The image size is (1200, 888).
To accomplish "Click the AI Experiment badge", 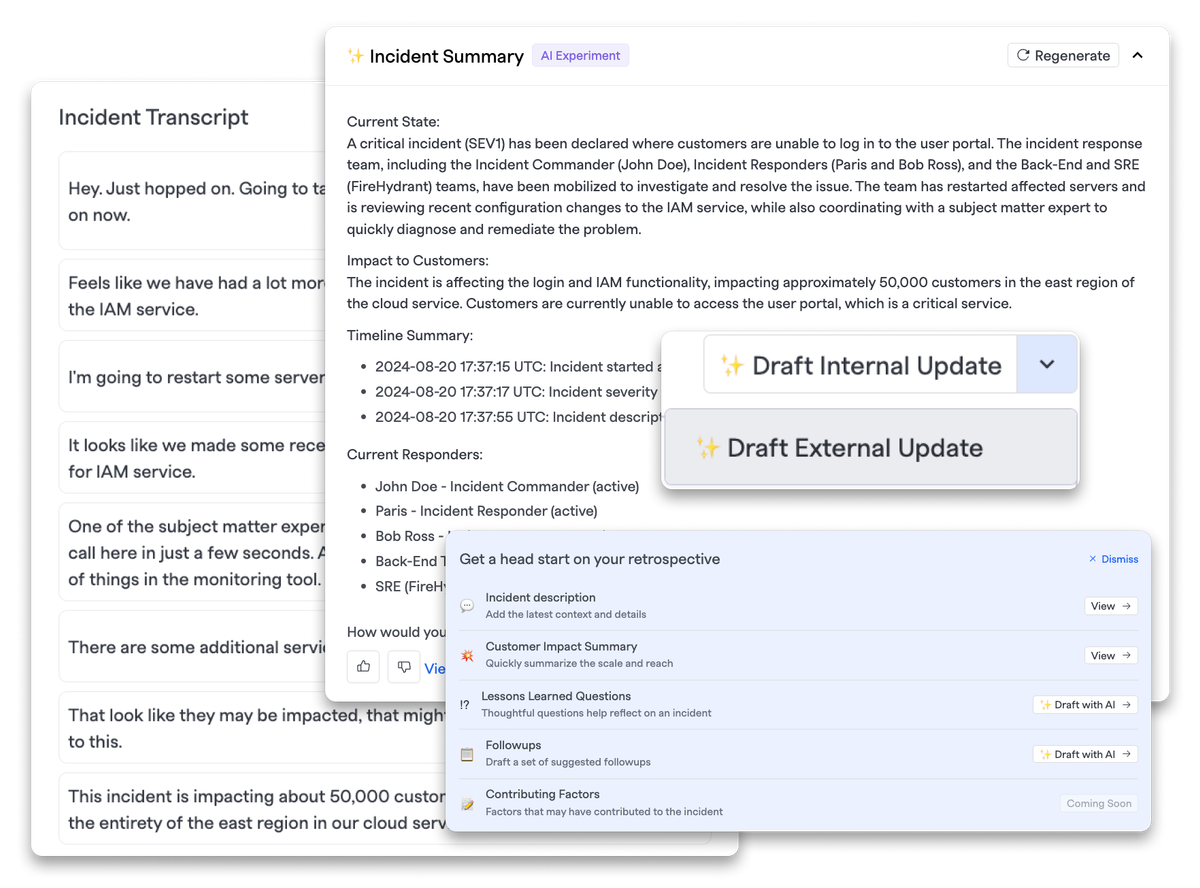I will pos(580,56).
